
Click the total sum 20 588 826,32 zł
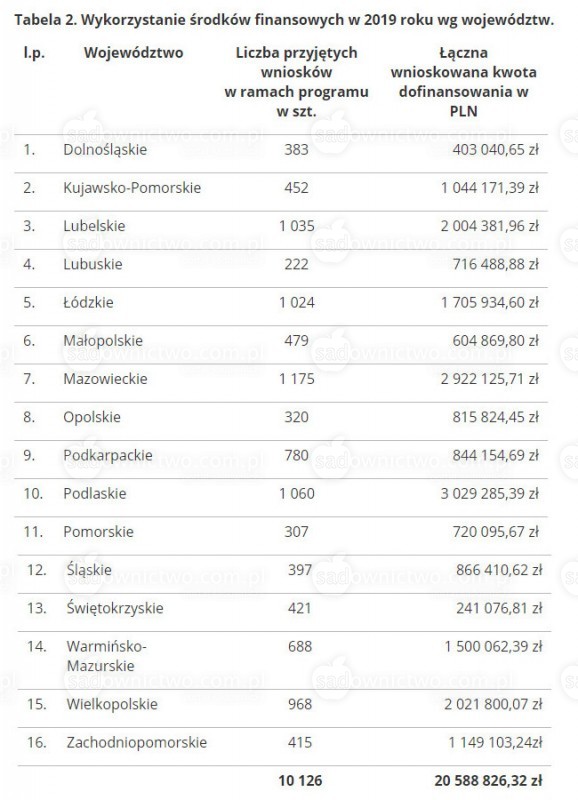tap(488, 781)
